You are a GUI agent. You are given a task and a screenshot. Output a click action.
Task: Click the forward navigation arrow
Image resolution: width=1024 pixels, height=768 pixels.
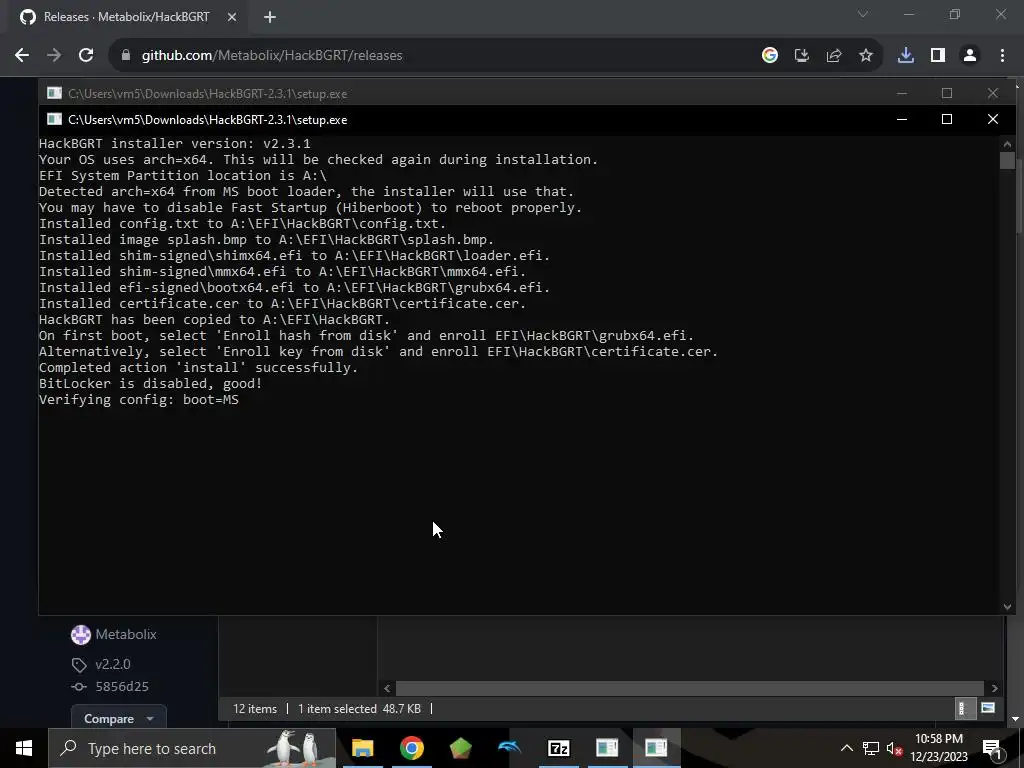pyautogui.click(x=54, y=56)
